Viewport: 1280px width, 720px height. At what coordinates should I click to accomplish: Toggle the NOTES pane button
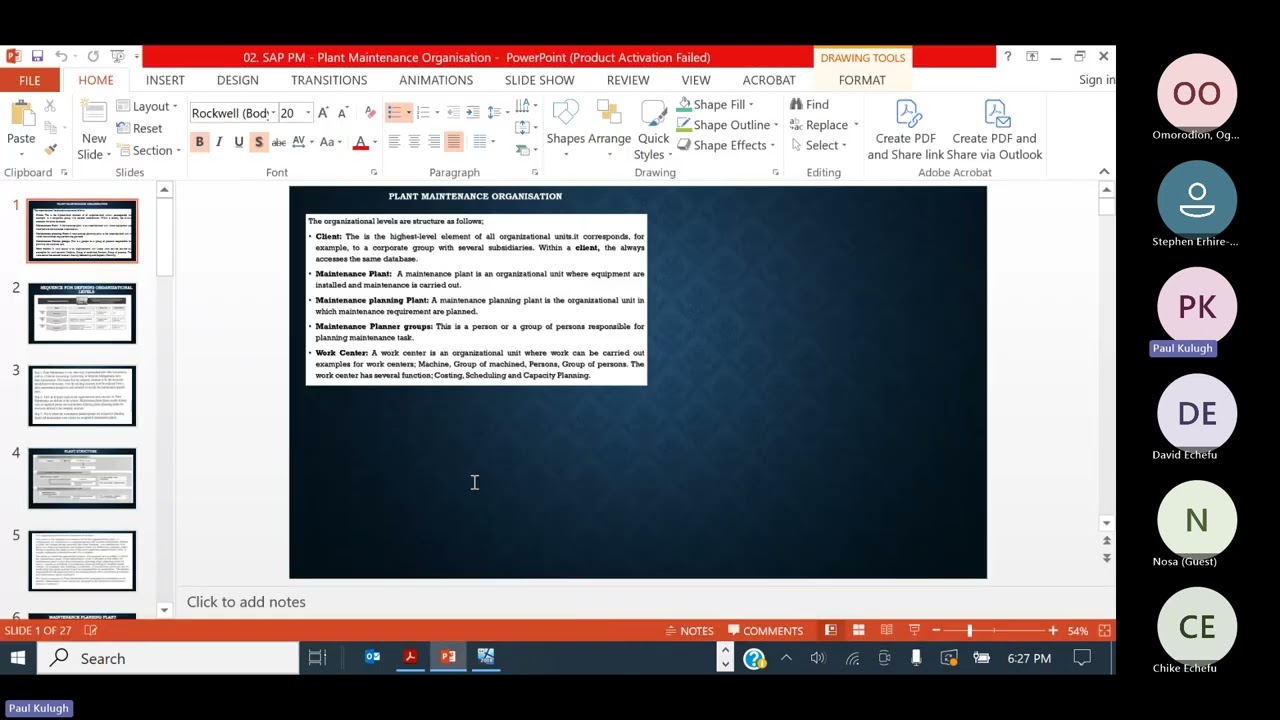690,630
